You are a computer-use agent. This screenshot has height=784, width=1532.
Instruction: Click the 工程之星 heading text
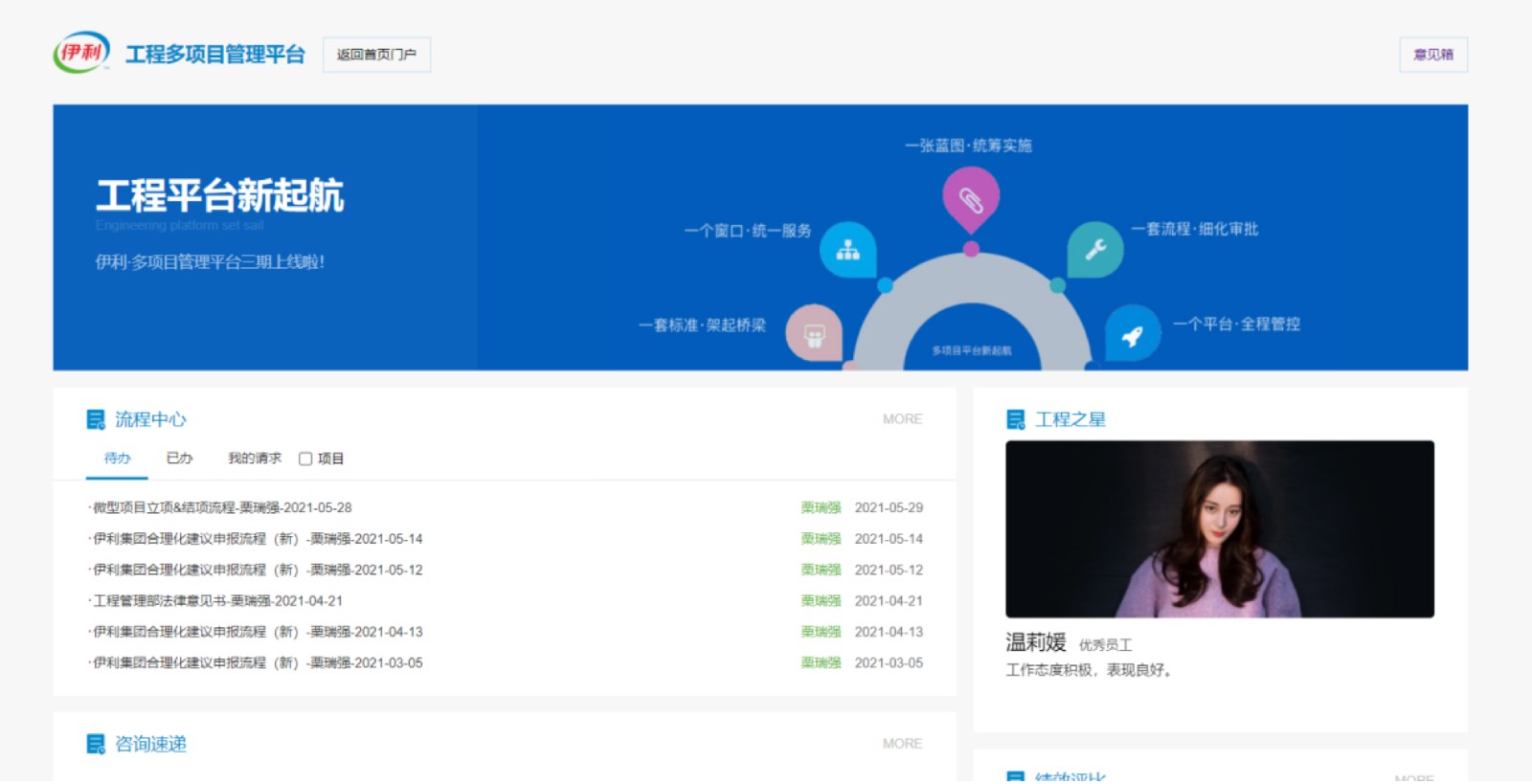tap(1070, 419)
